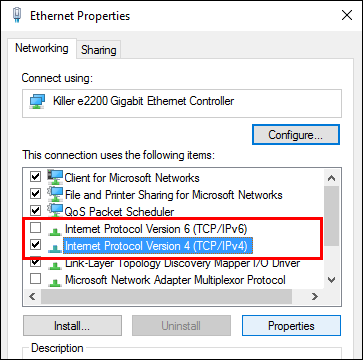Uncheck Internet Protocol Version 4 checkbox
Screen dimensions: 363x360
click(35, 245)
